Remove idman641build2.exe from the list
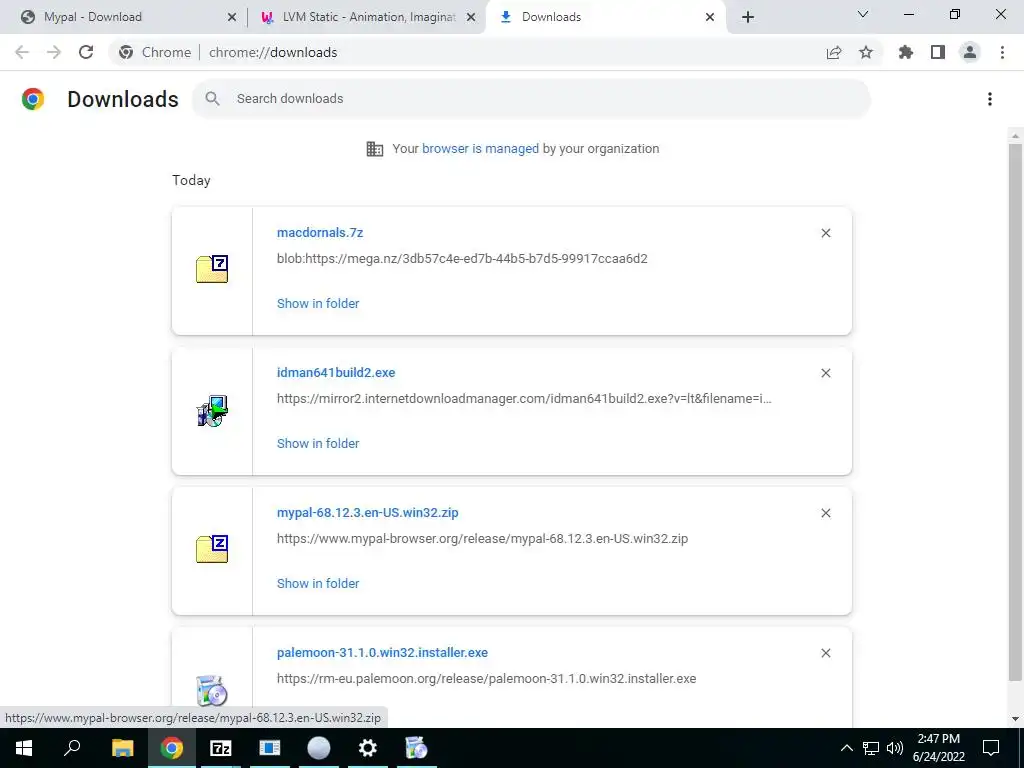The image size is (1024, 768). click(x=825, y=373)
